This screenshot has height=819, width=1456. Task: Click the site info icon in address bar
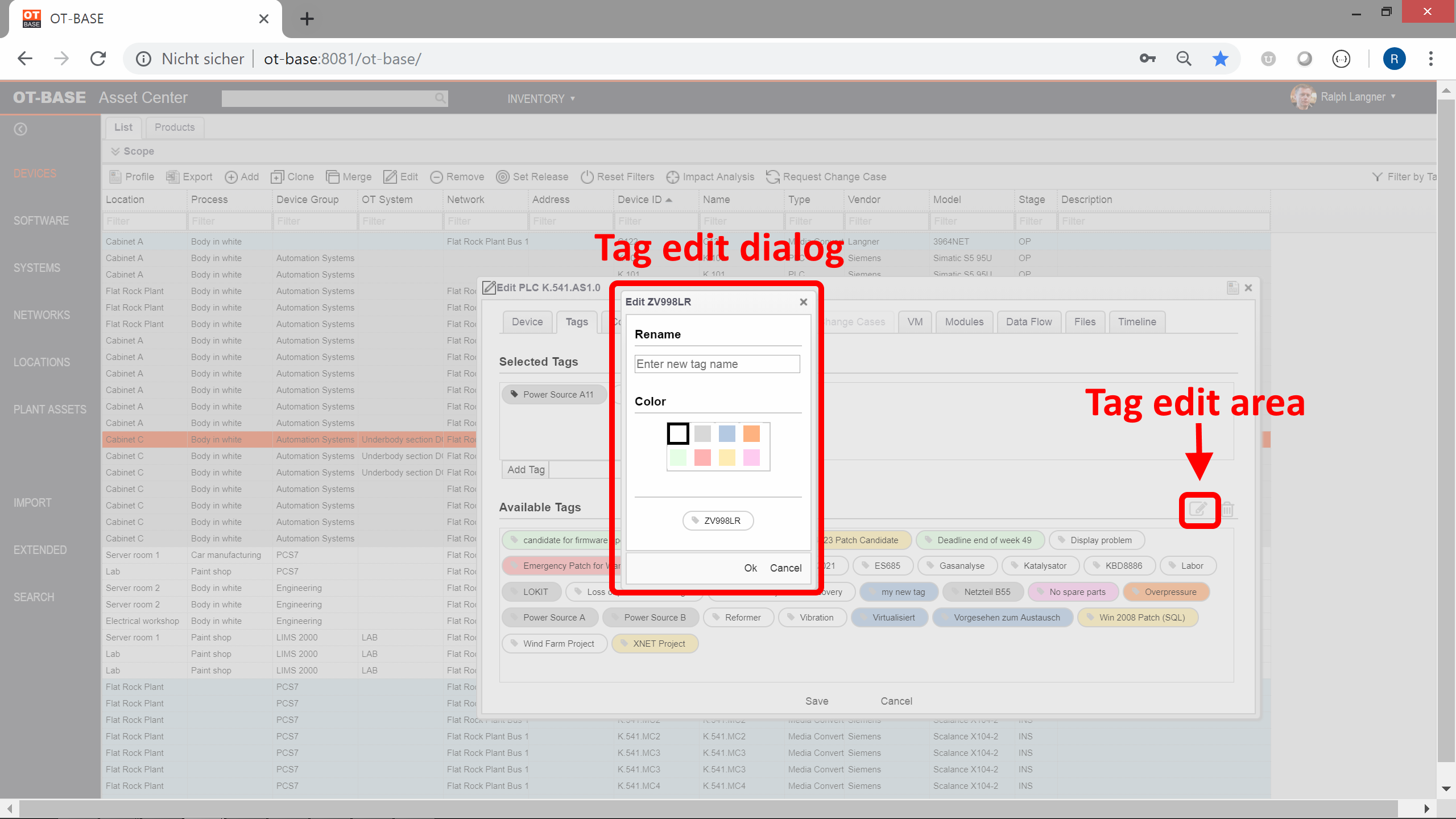pos(143,59)
